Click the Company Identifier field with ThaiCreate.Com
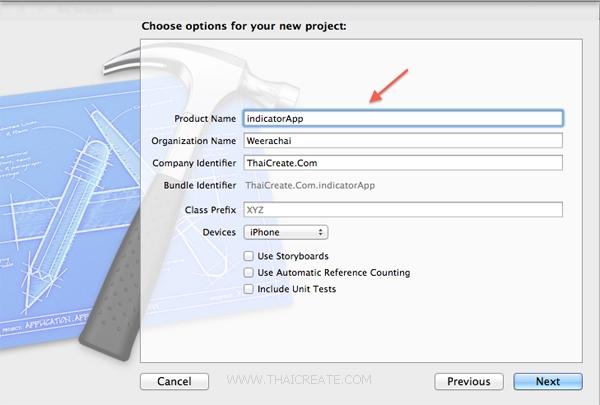600x405 pixels. 403,163
